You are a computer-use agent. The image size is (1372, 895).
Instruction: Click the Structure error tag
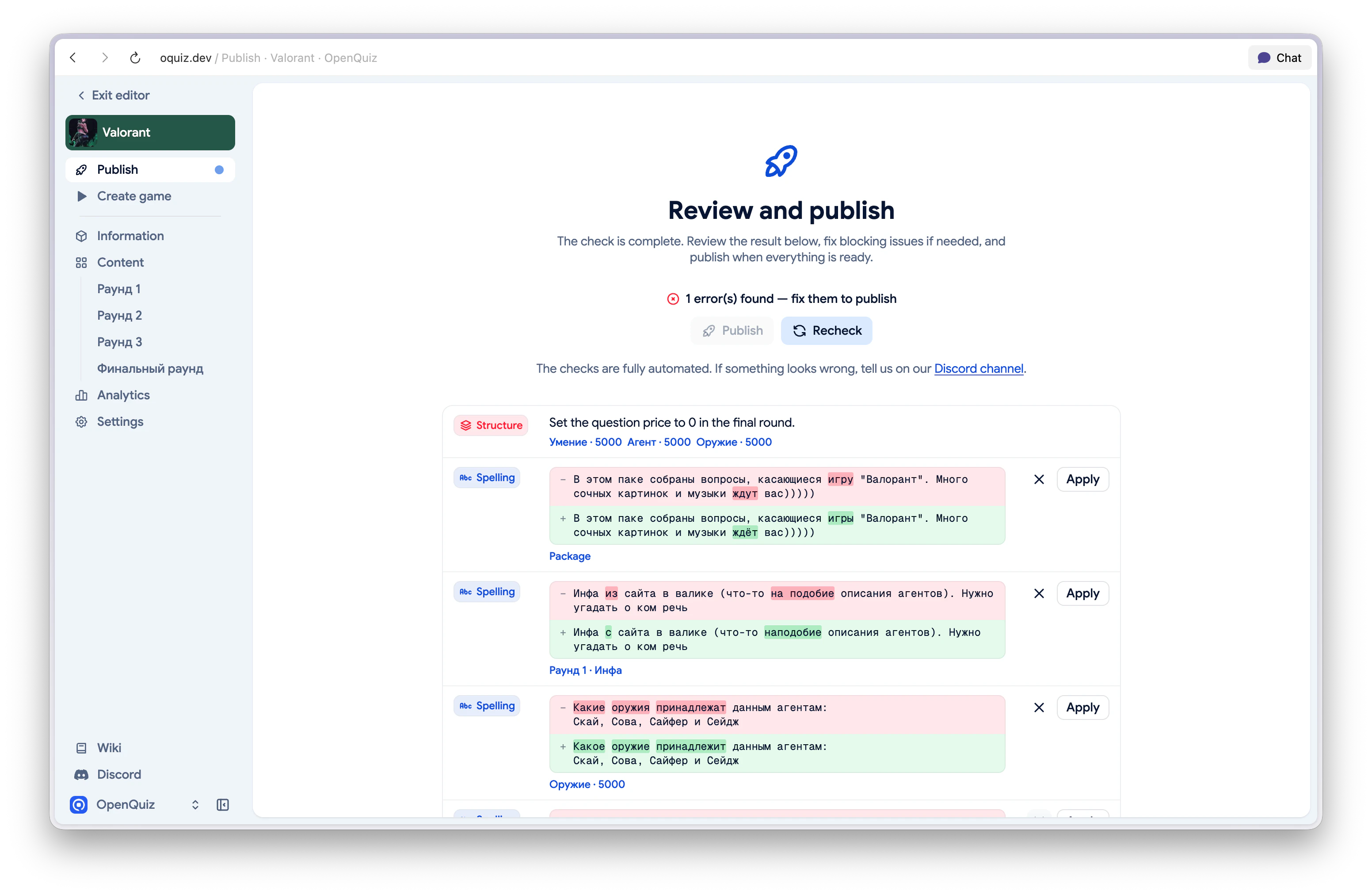491,425
